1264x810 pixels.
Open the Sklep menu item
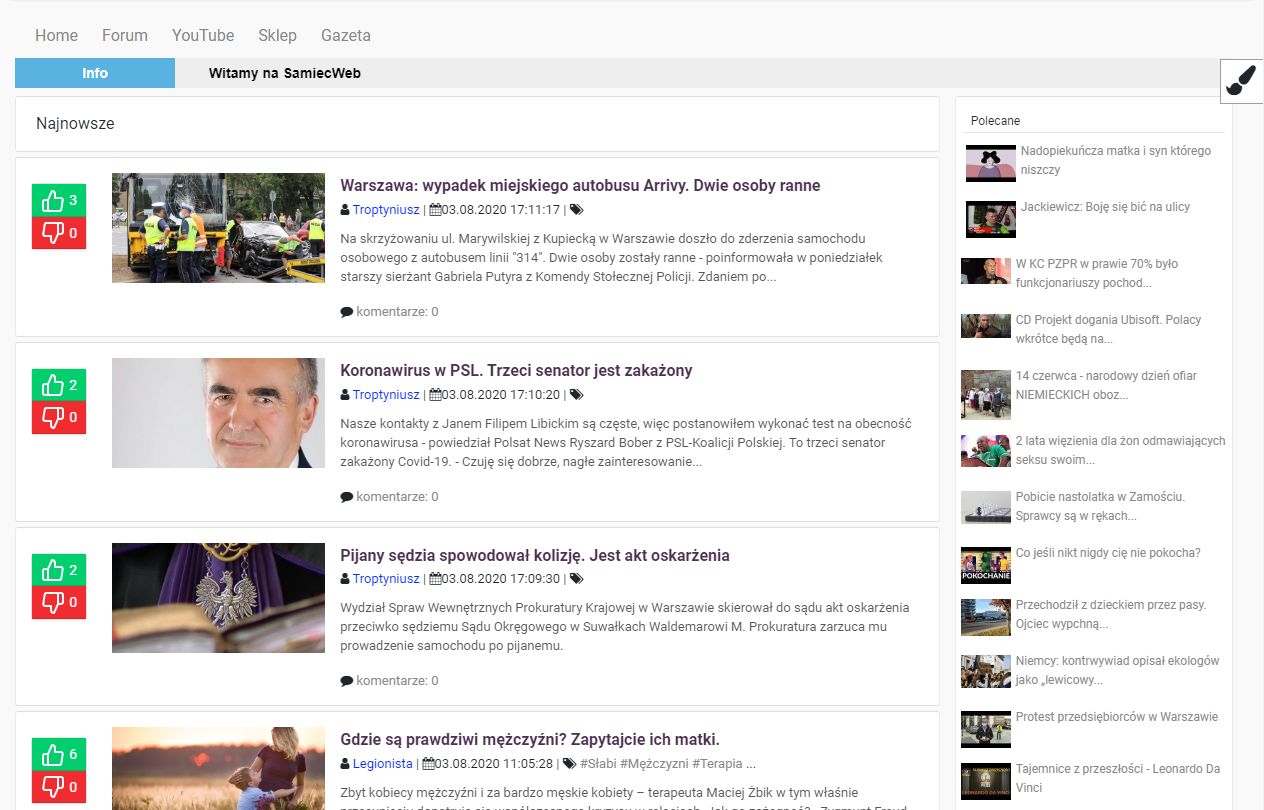(x=277, y=35)
